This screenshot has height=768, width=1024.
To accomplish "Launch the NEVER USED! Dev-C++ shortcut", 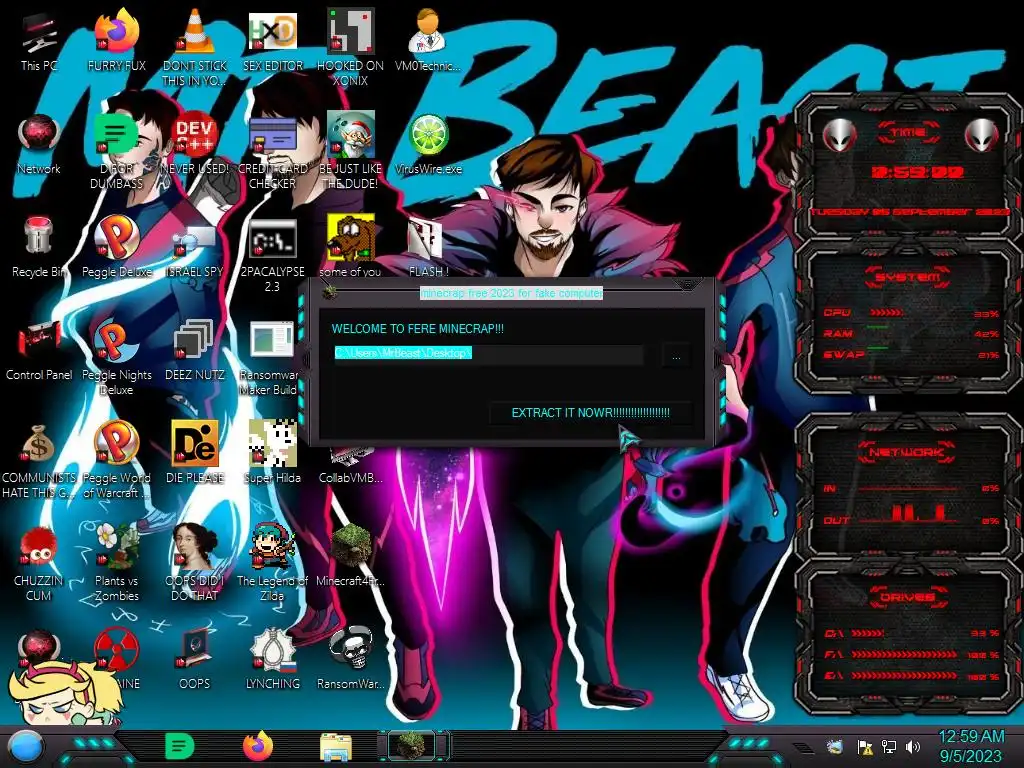I will [x=195, y=145].
